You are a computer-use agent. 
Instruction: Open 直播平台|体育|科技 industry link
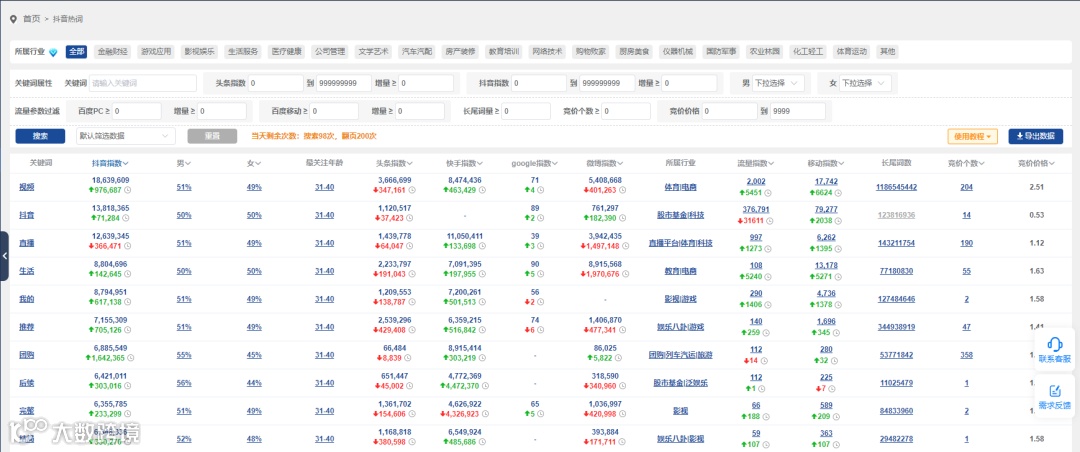681,243
